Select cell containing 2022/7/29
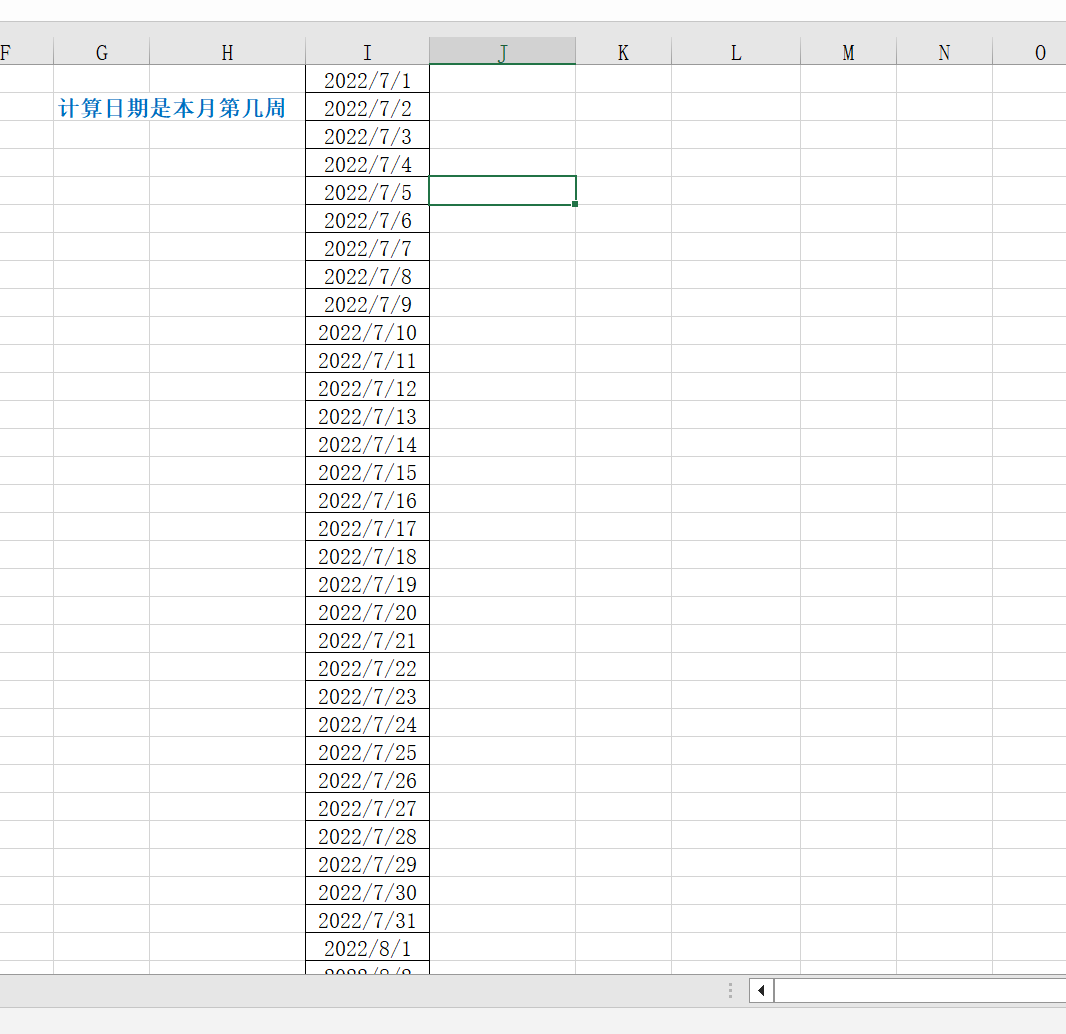Screen dimensions: 1066x1034 367,863
